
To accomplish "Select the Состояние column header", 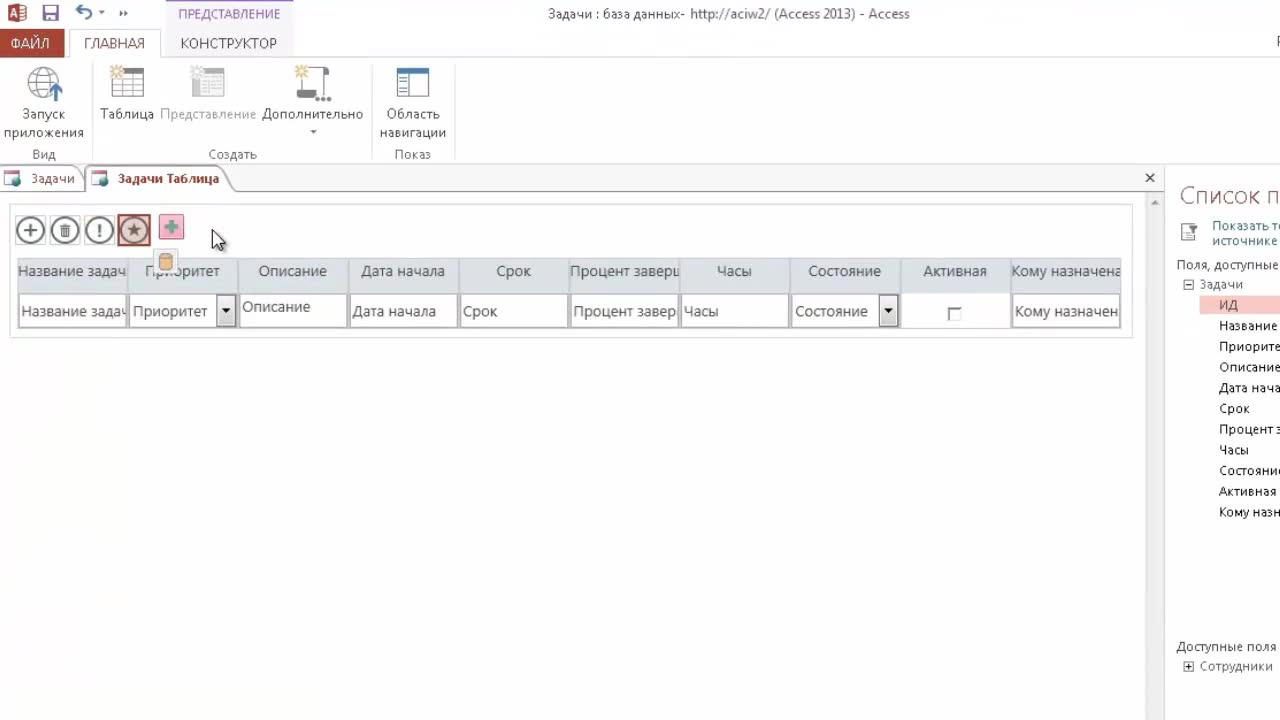I will (845, 272).
